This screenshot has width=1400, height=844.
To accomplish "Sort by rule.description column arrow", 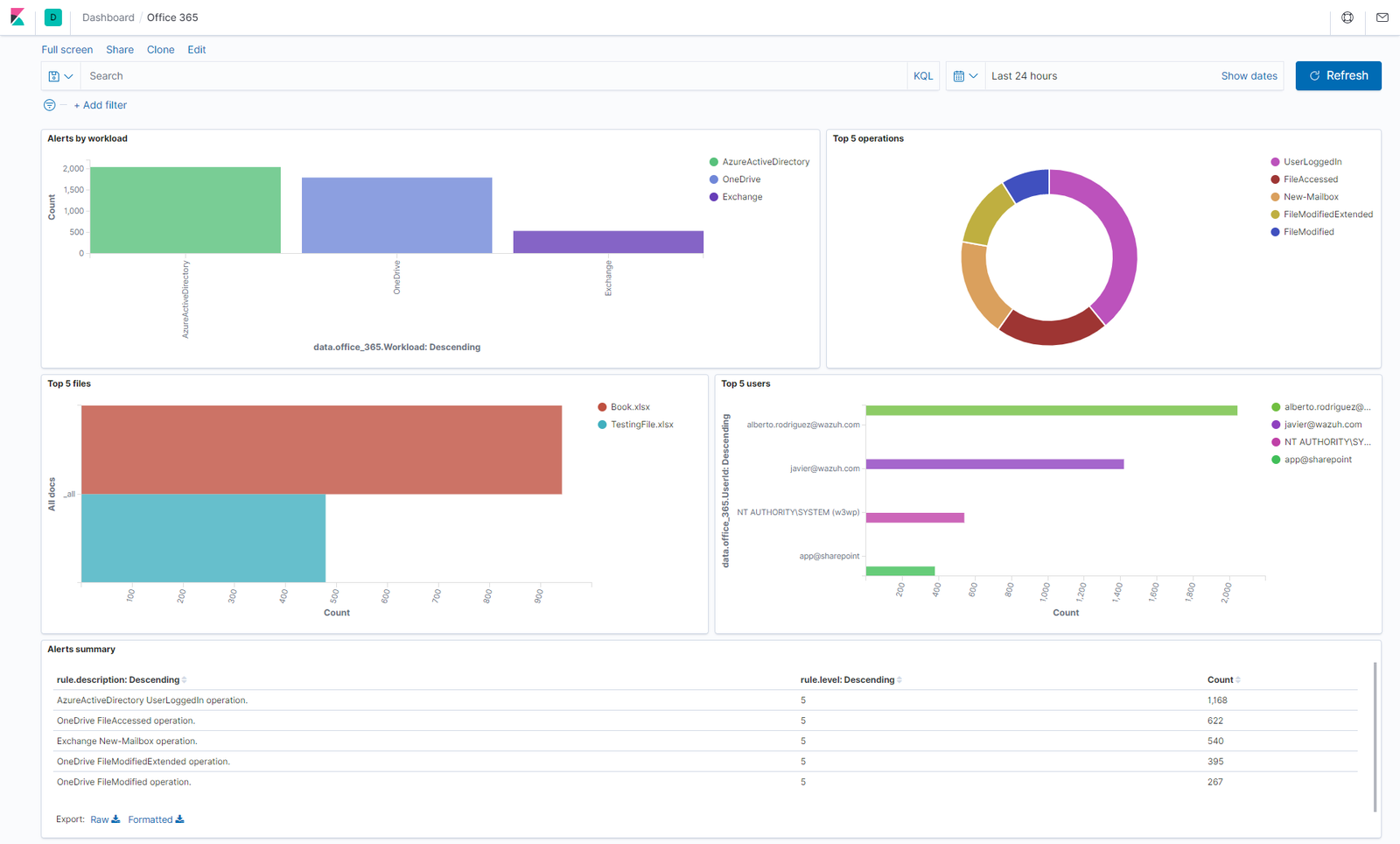I will click(185, 680).
